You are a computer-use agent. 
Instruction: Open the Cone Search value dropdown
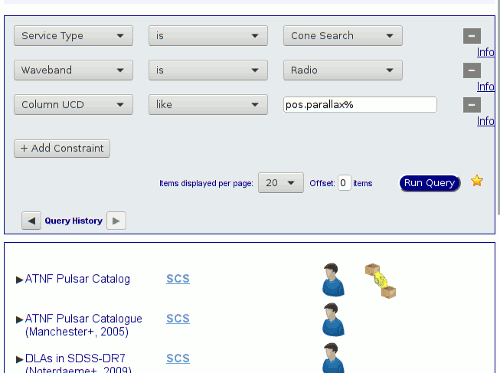tap(343, 36)
